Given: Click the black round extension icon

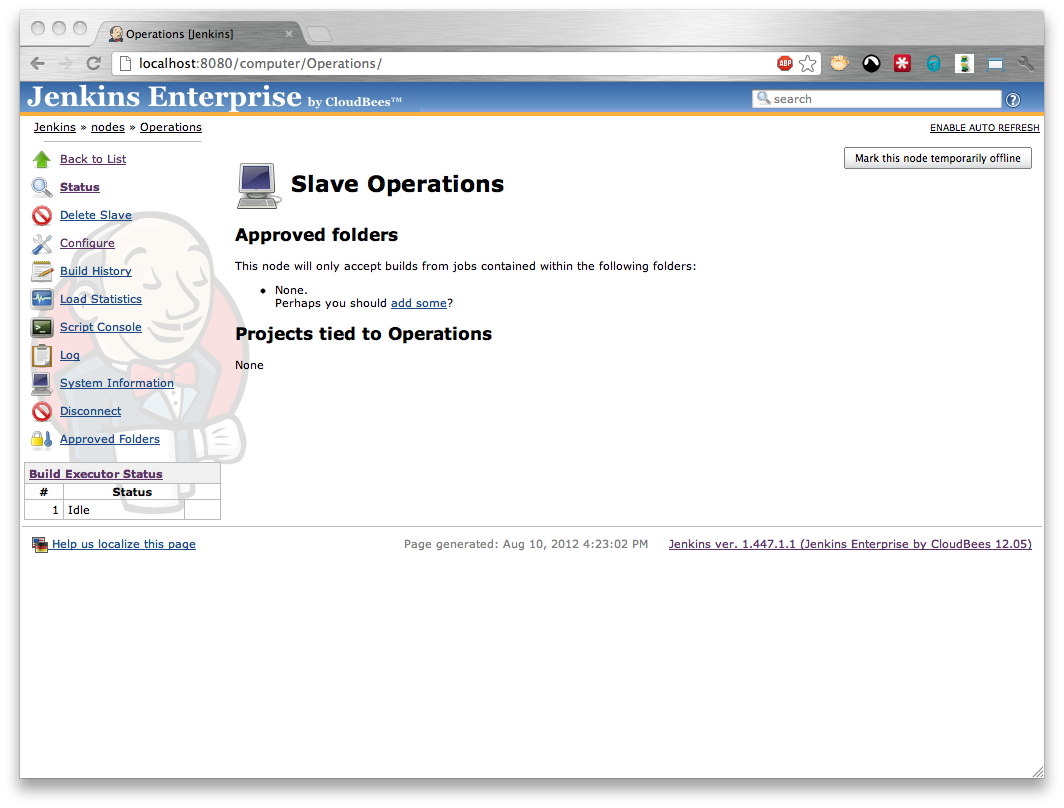Looking at the screenshot, I should coord(871,64).
